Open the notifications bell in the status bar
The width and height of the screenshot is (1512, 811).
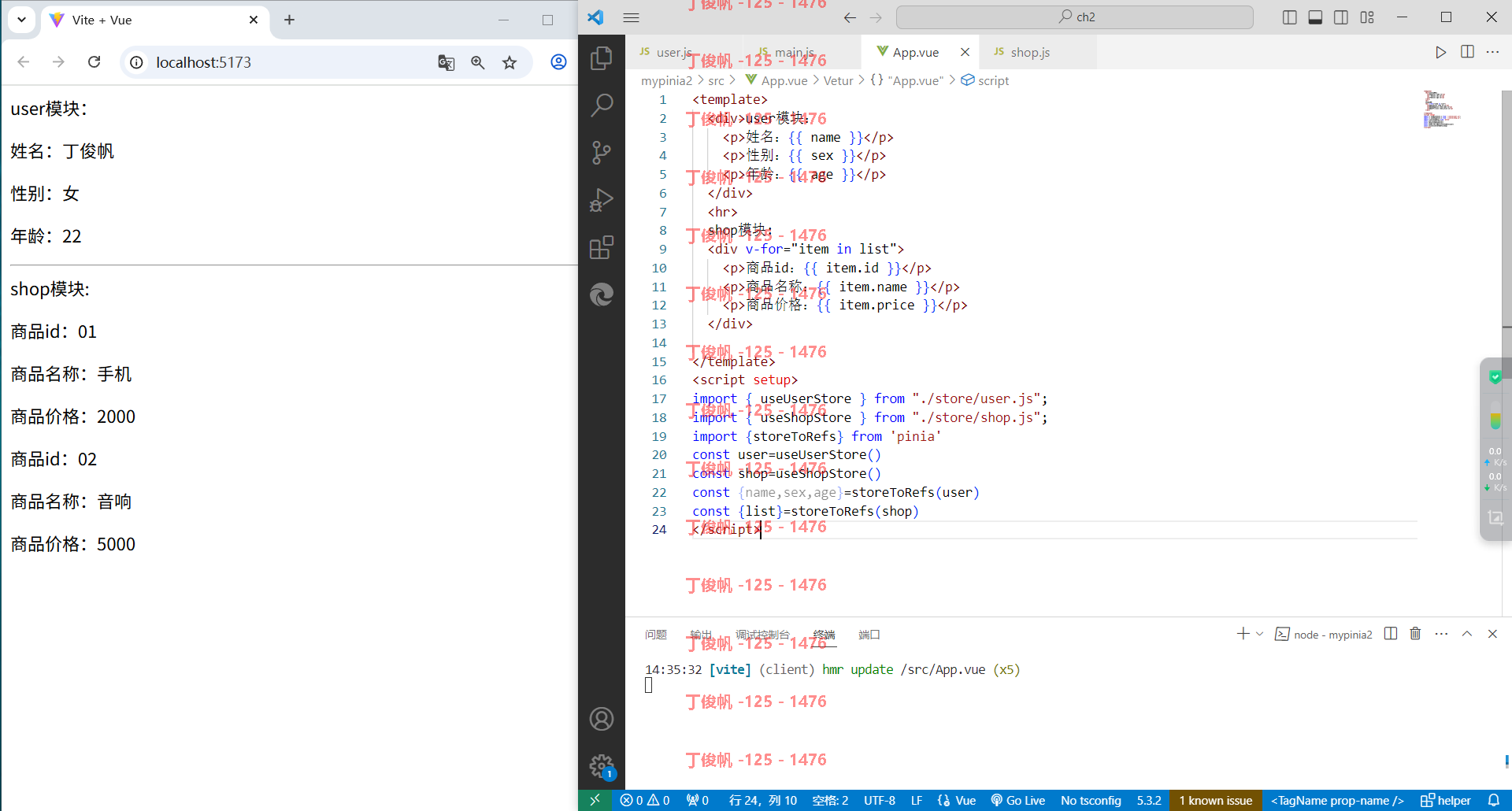click(x=1493, y=801)
